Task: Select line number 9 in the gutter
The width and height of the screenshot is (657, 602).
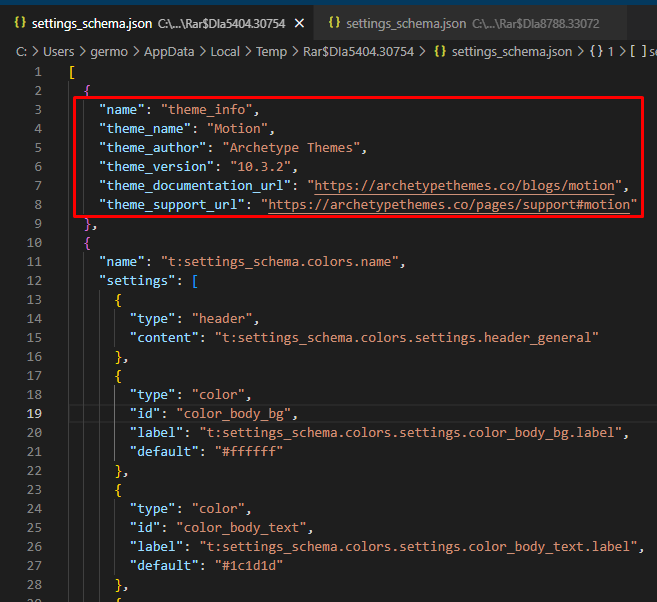Action: coord(38,224)
